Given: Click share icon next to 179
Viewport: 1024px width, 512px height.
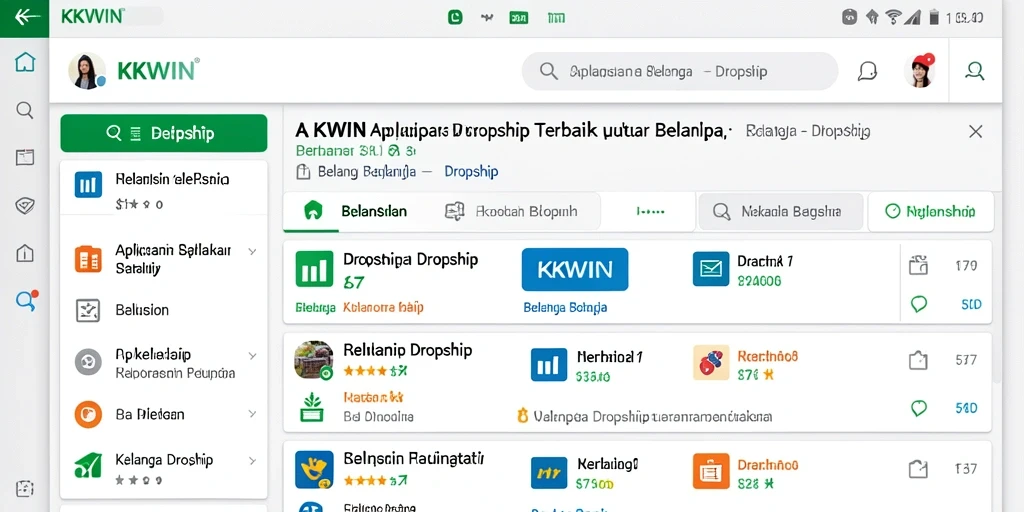Looking at the screenshot, I should [x=919, y=265].
